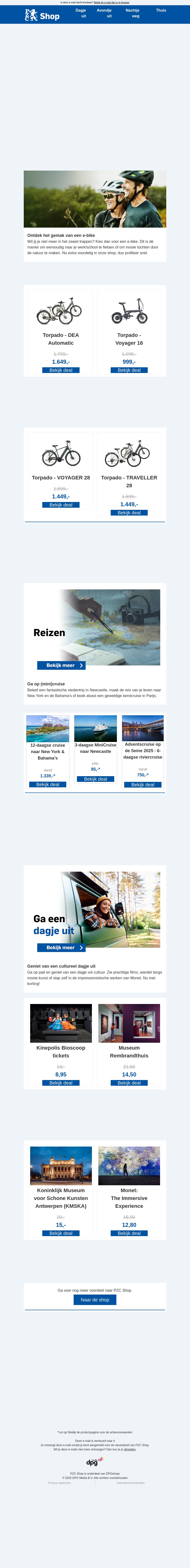Screen dimensions: 190x1568
Task: Click the Torpado Voyager 16 folding bike image
Action: (129, 311)
